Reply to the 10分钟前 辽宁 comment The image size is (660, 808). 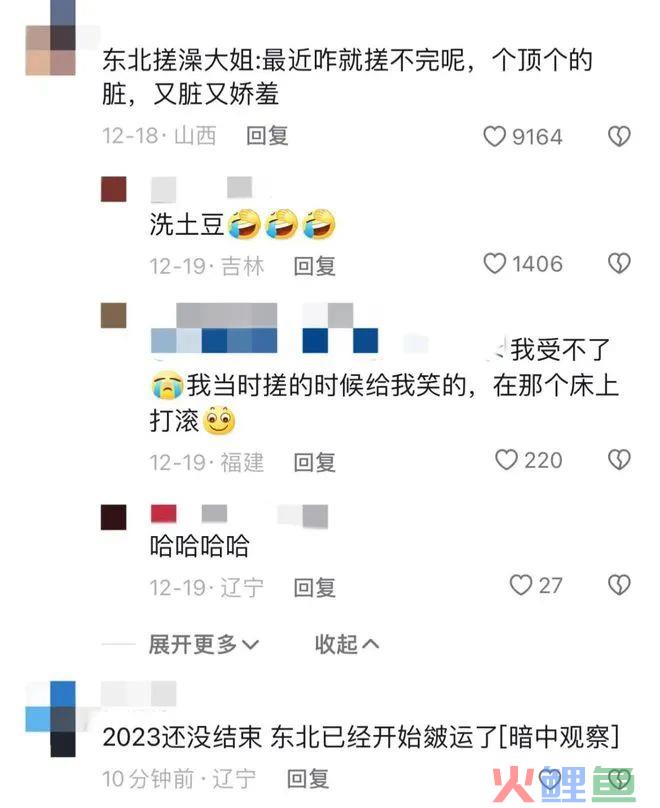(x=308, y=779)
